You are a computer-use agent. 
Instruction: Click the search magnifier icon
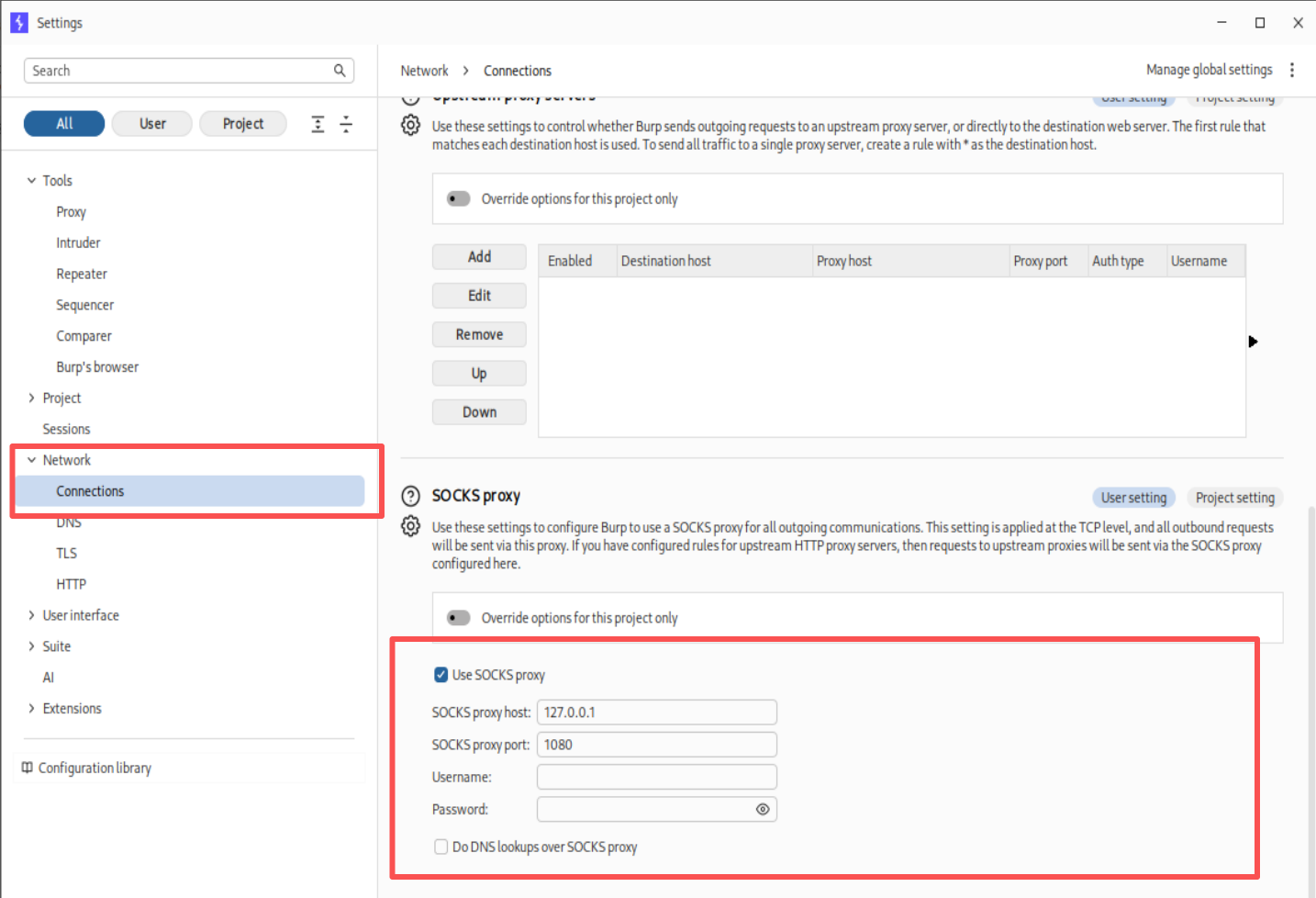(340, 71)
